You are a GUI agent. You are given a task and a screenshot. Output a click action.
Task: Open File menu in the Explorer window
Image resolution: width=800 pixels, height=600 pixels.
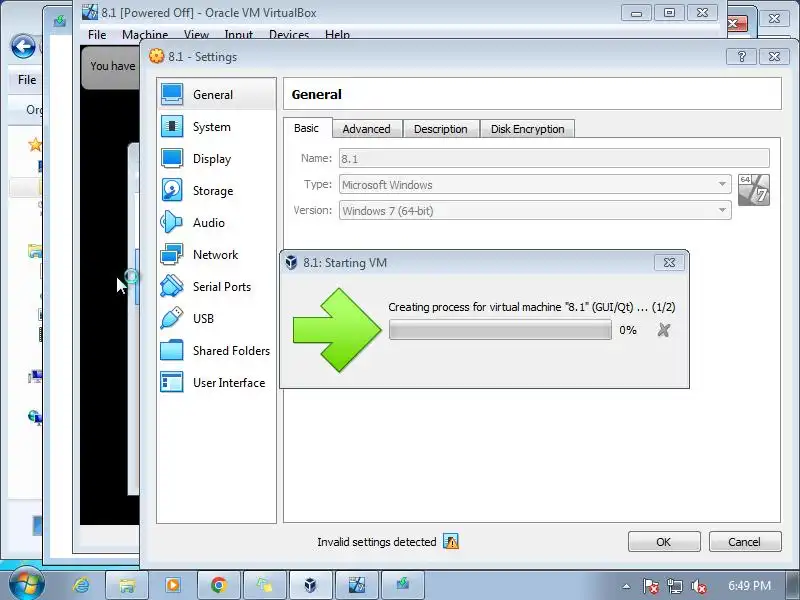pos(27,80)
